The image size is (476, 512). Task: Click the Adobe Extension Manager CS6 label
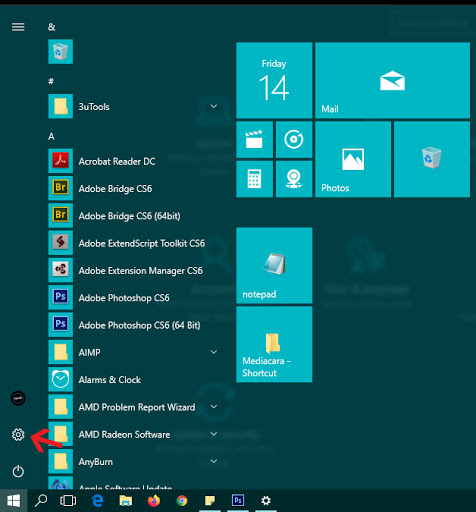click(141, 271)
